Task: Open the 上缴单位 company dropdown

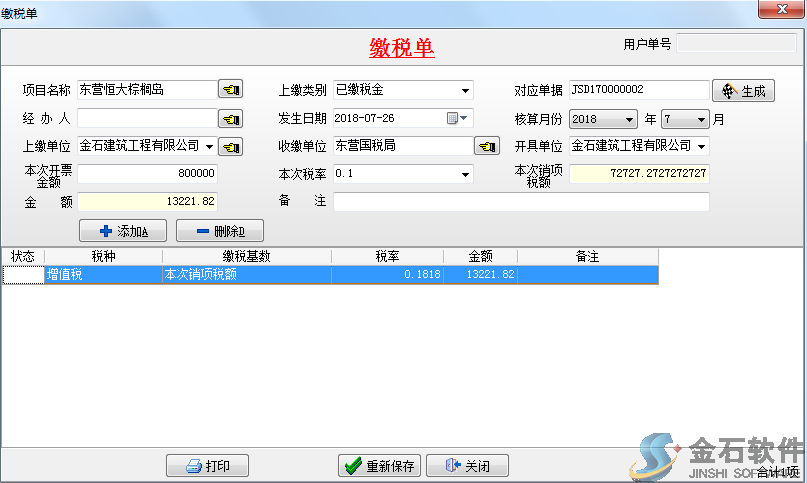Action: 210,147
